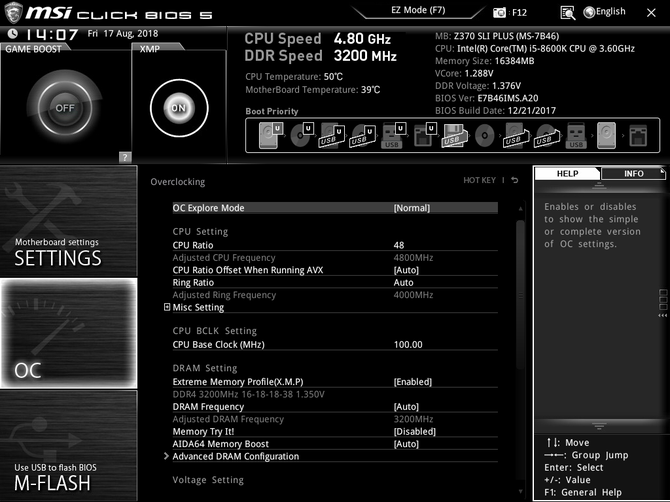Screen dimensions: 670x502
Task: Select the UEFI hard disk boot device icon
Action: pos(270,135)
